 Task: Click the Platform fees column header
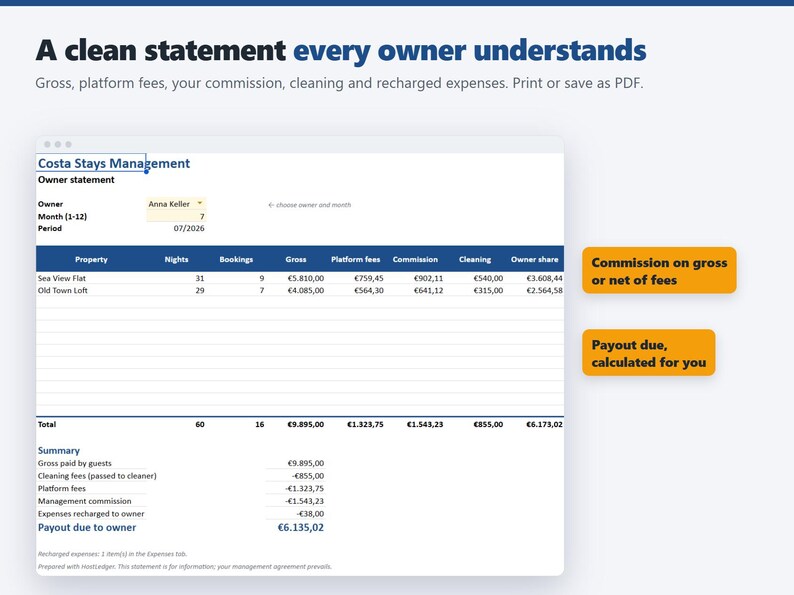[x=355, y=259]
